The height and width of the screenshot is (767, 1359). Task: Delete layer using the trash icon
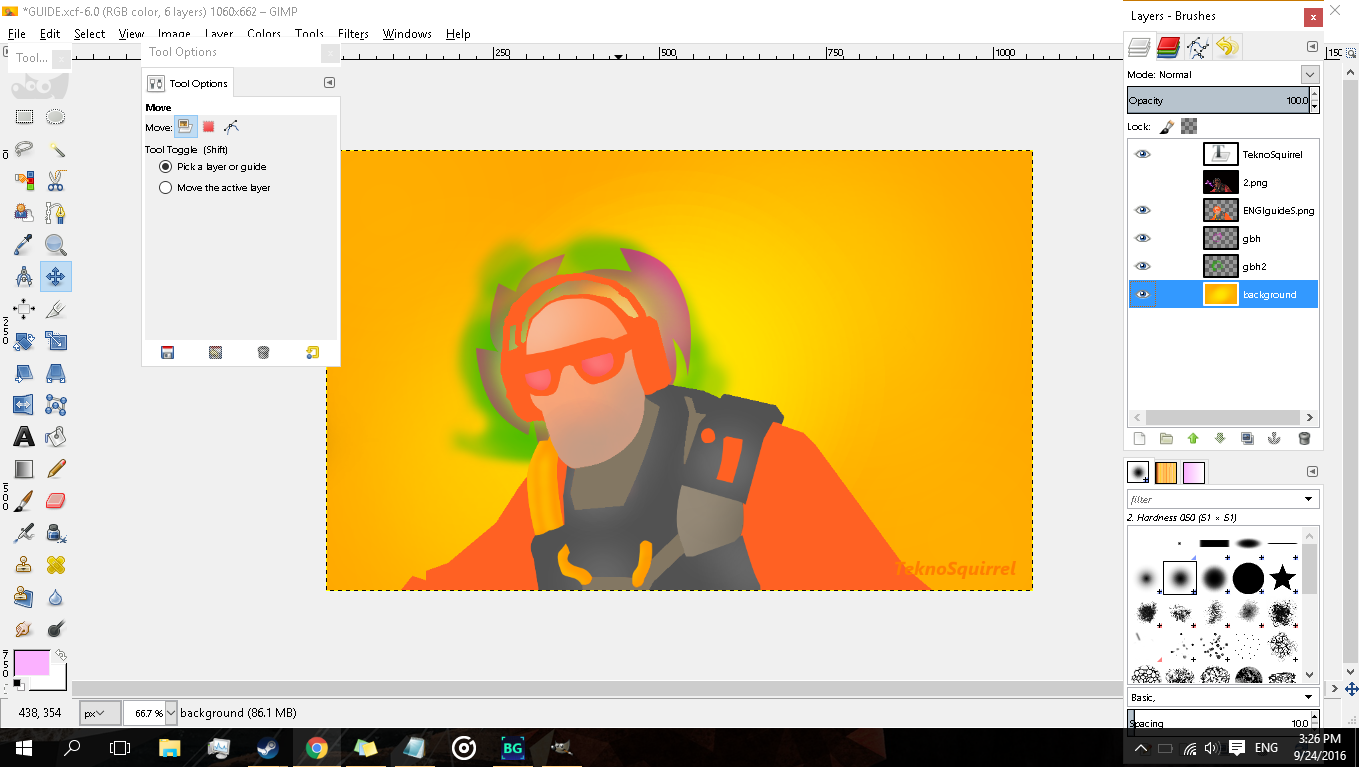tap(1304, 438)
